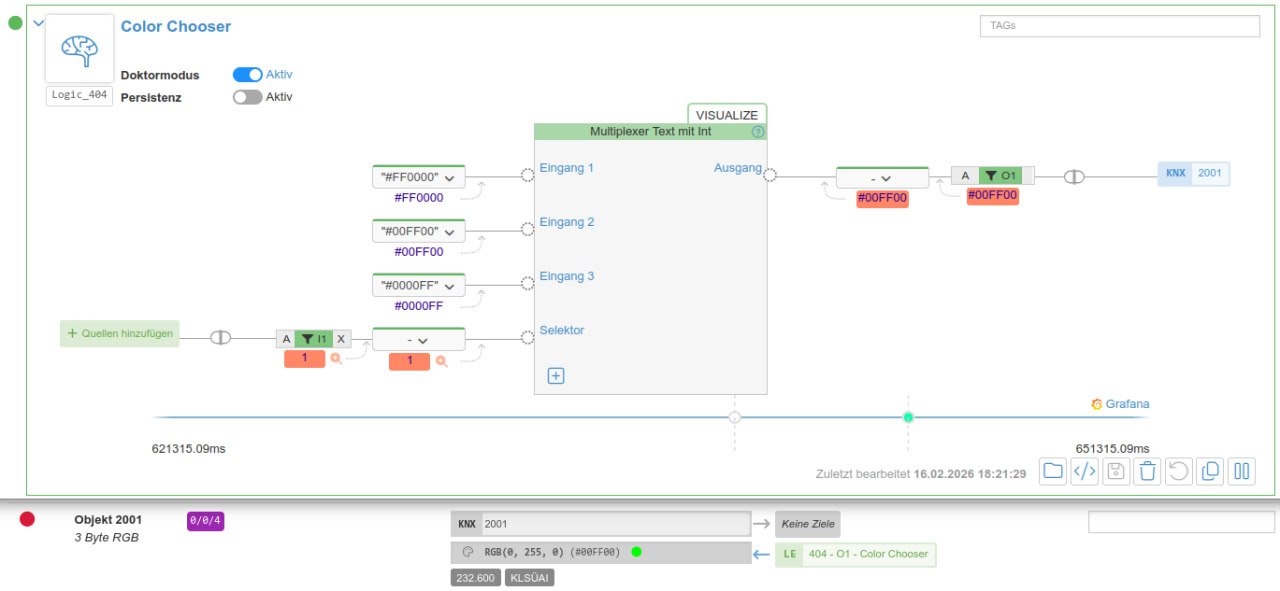Click Quellen hinzufügen button
Viewport: 1280px width, 591px height.
(120, 334)
